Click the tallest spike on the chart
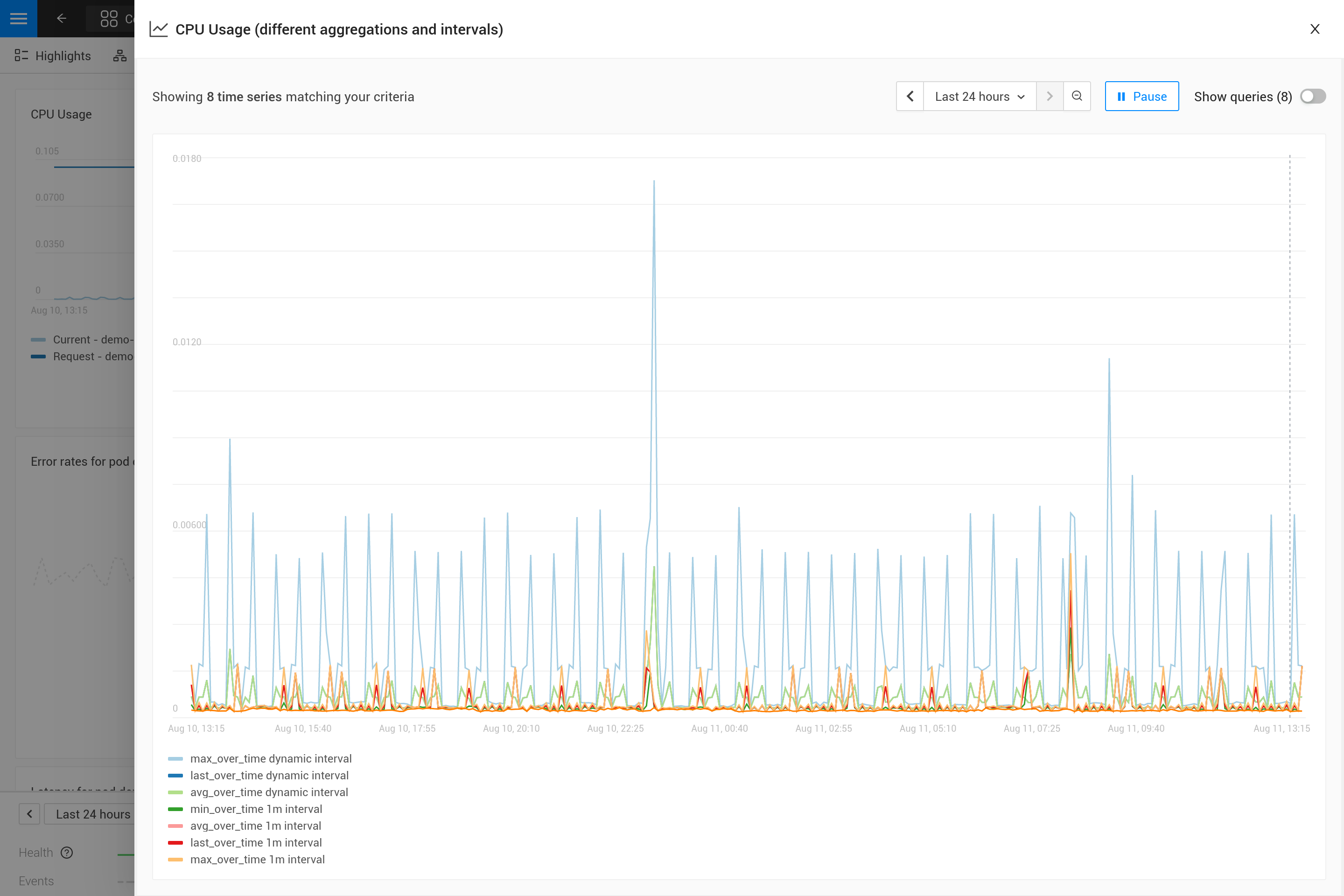The width and height of the screenshot is (1344, 896). tap(654, 182)
